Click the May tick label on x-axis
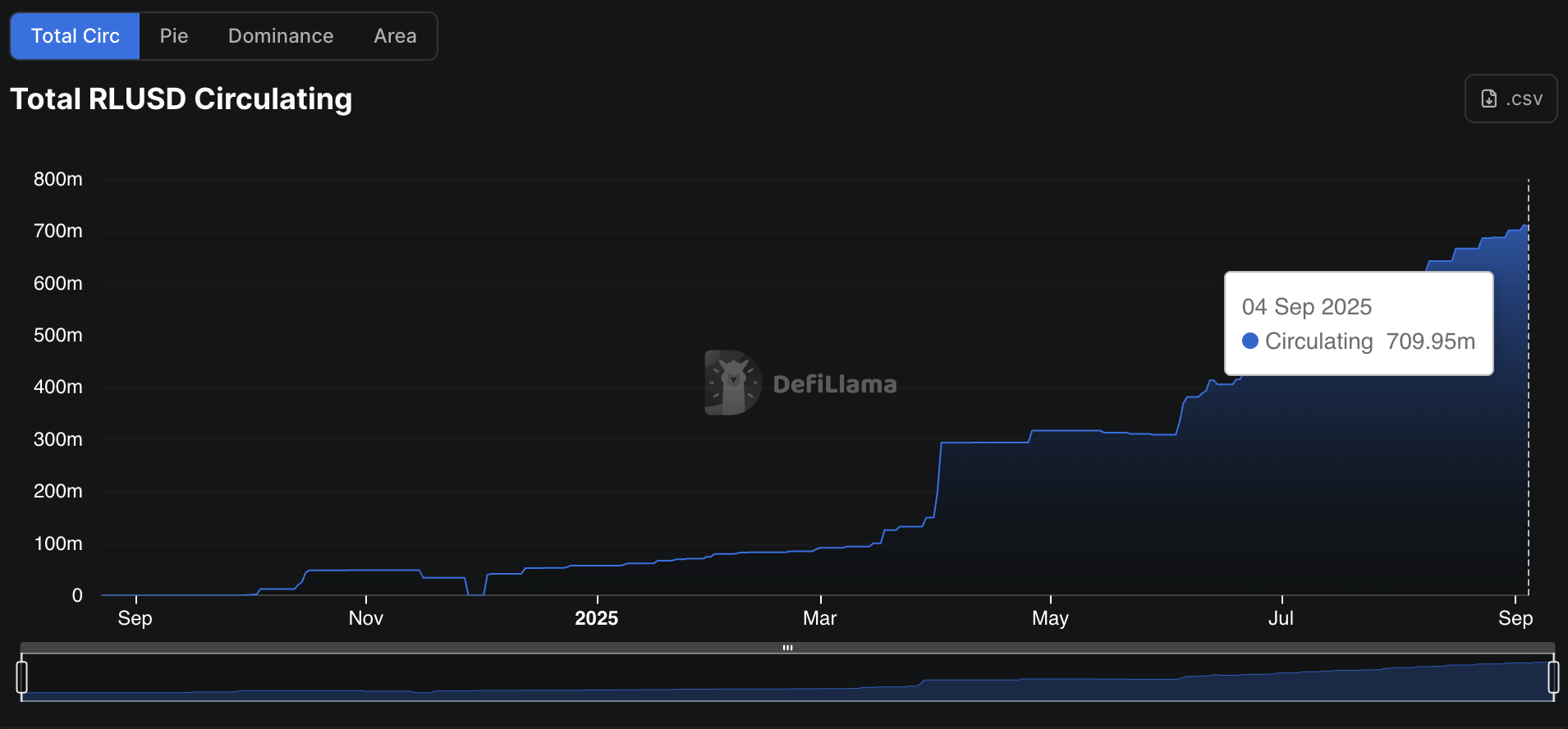Image resolution: width=1568 pixels, height=729 pixels. [1050, 618]
